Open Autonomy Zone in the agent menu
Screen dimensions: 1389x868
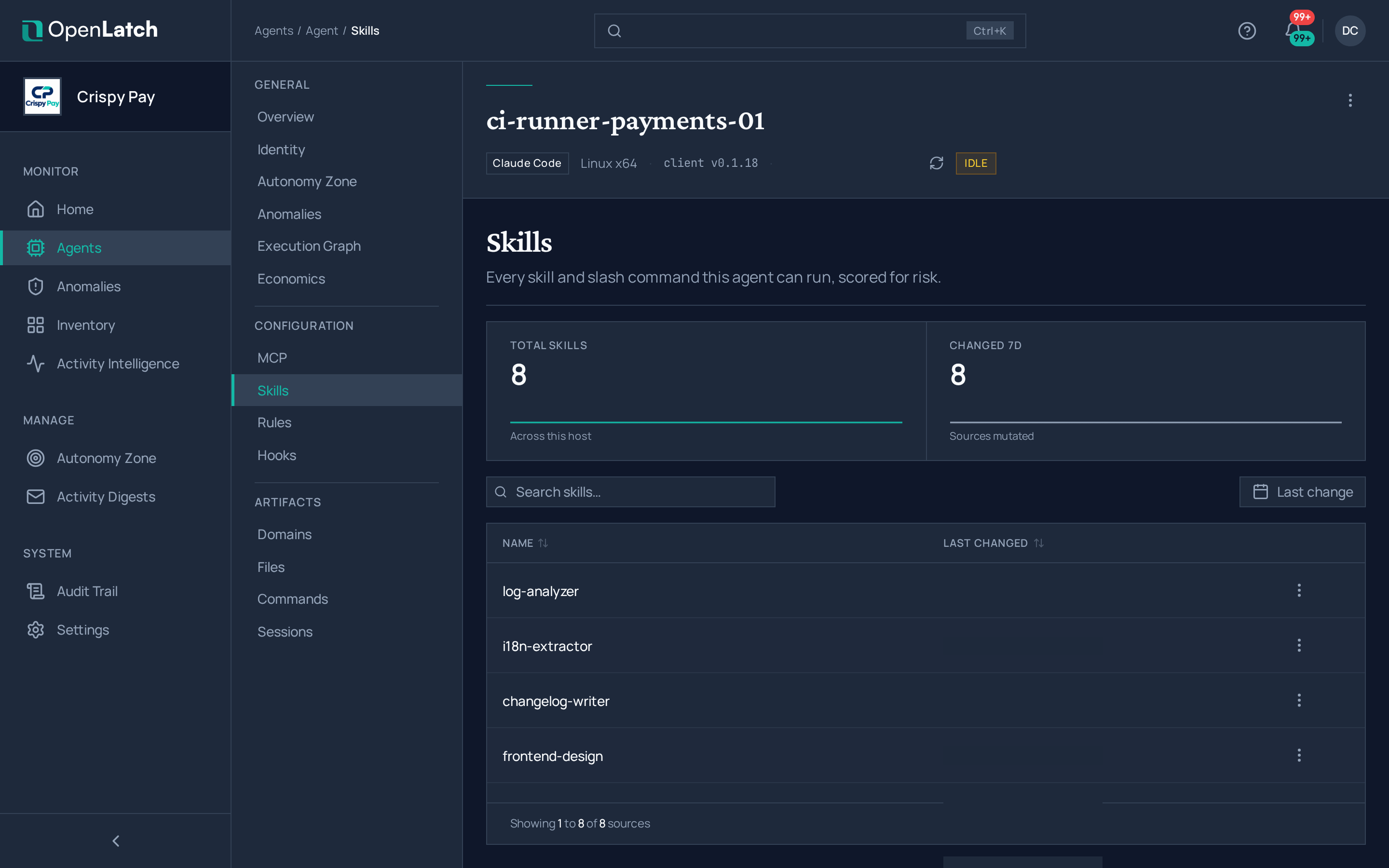tap(347, 181)
